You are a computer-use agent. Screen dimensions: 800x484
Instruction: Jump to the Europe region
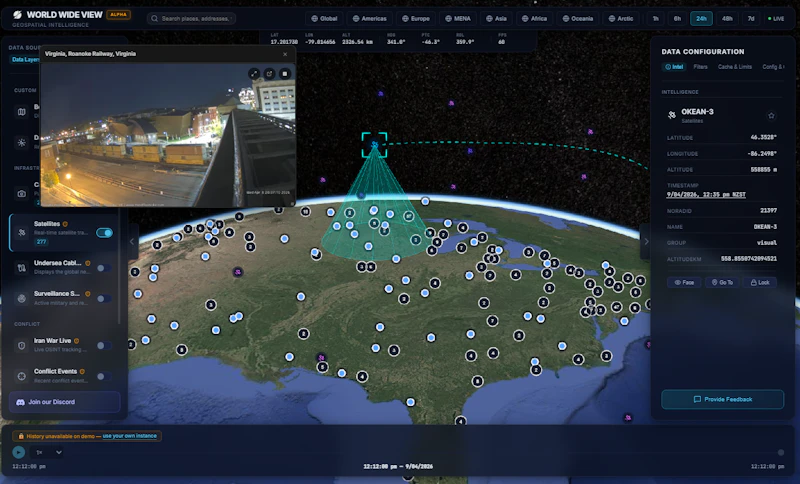[x=415, y=18]
